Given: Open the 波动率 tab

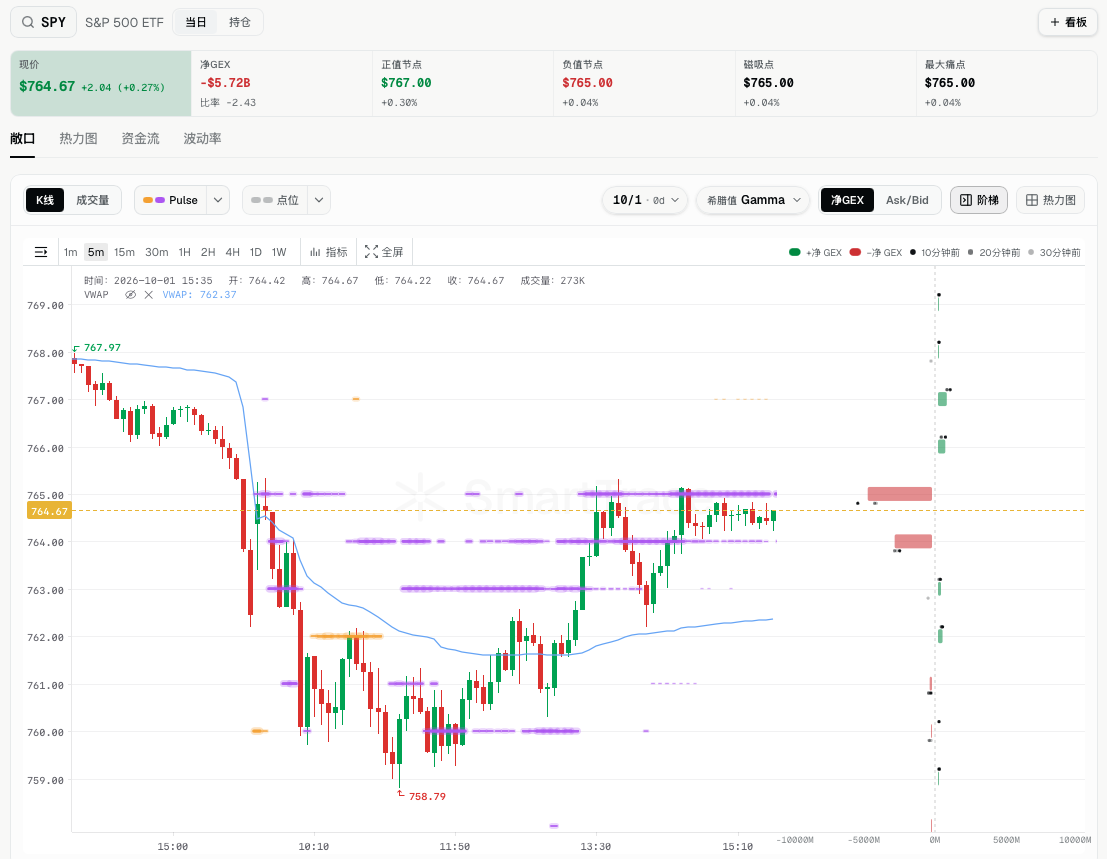Looking at the screenshot, I should pyautogui.click(x=203, y=139).
